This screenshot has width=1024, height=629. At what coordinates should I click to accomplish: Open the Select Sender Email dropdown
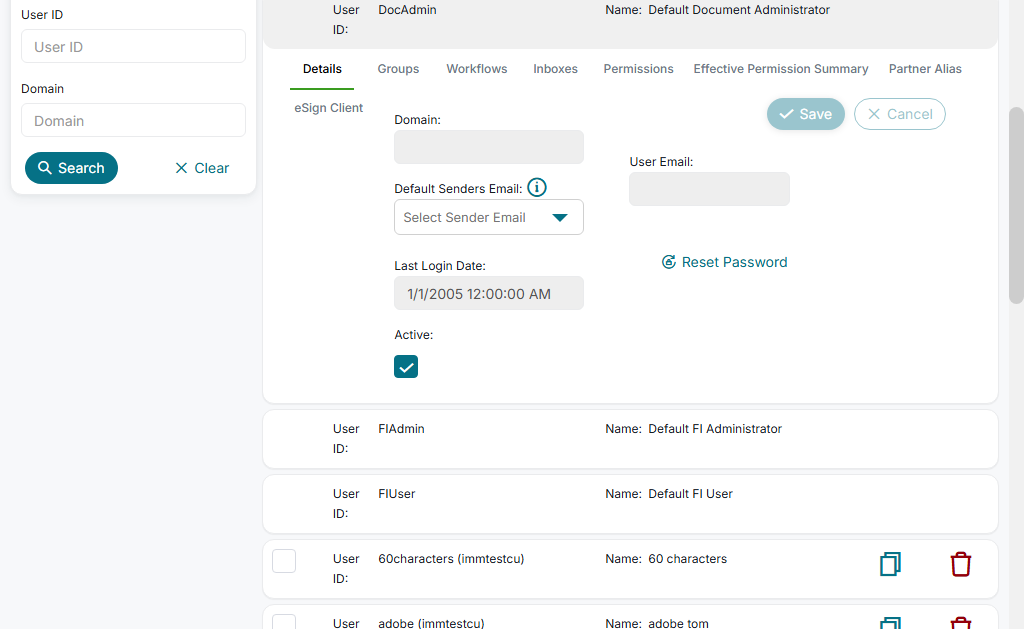[489, 218]
